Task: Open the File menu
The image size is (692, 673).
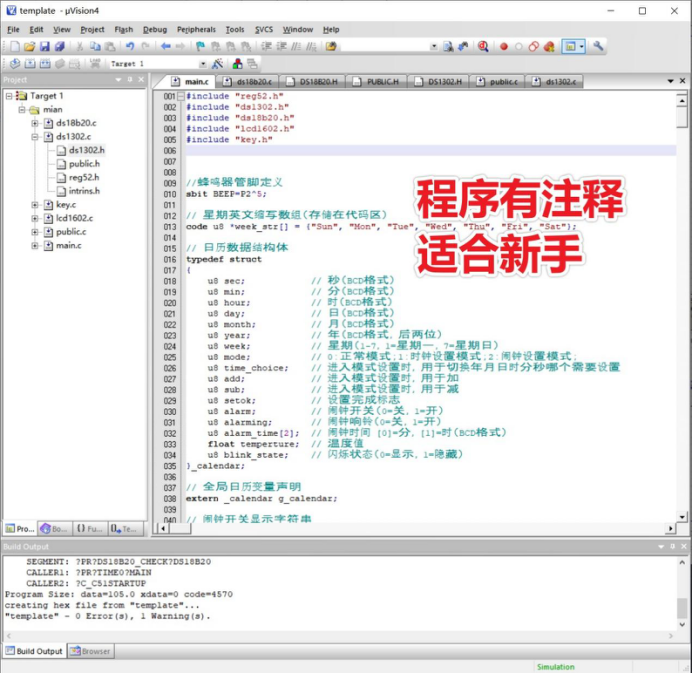Action: 13,30
